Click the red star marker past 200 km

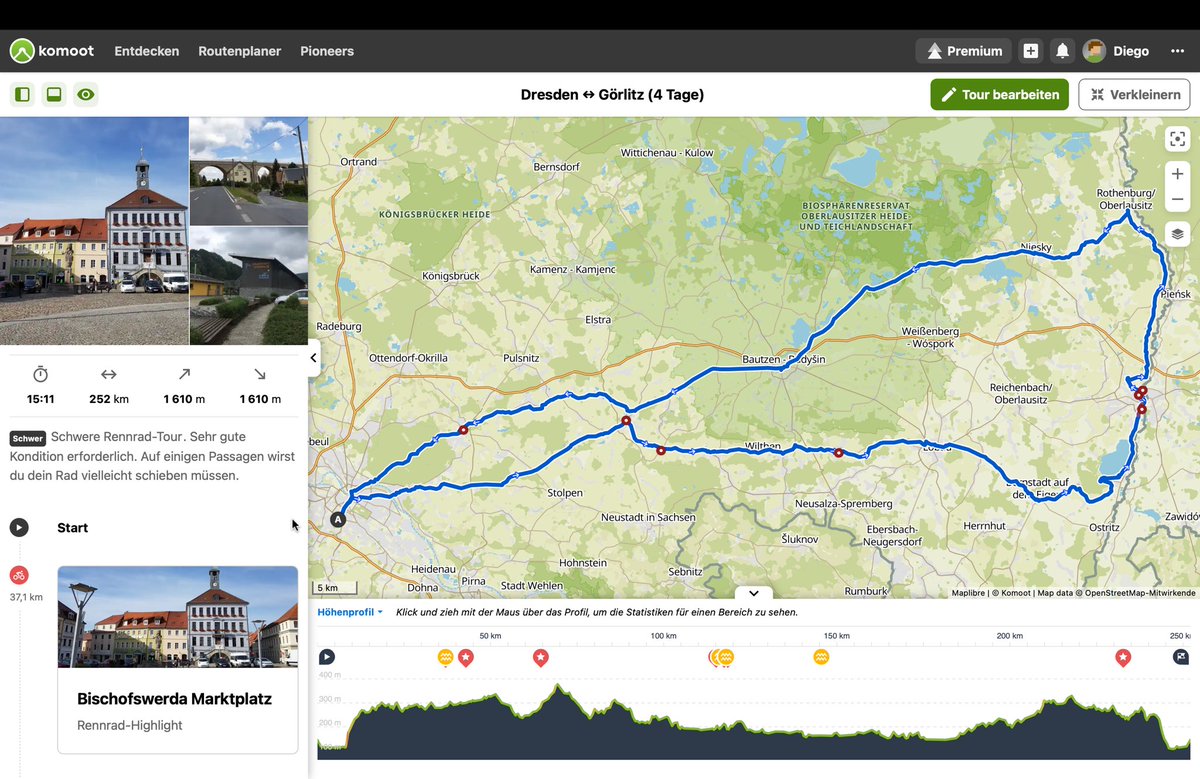[1123, 657]
